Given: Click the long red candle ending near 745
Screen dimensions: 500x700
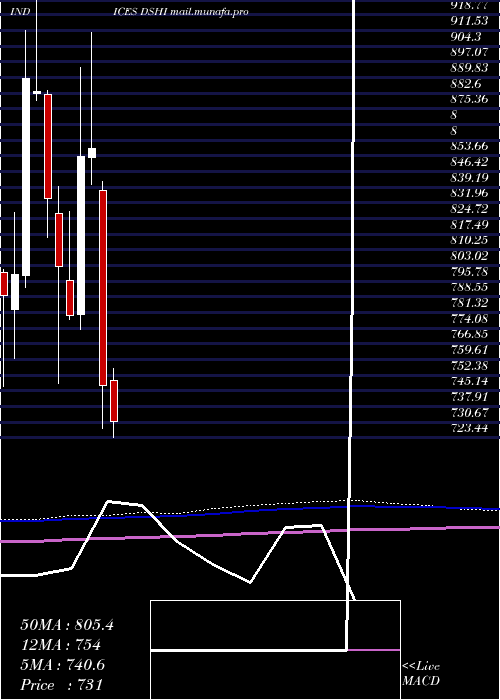Looking at the screenshot, I should [x=103, y=288].
